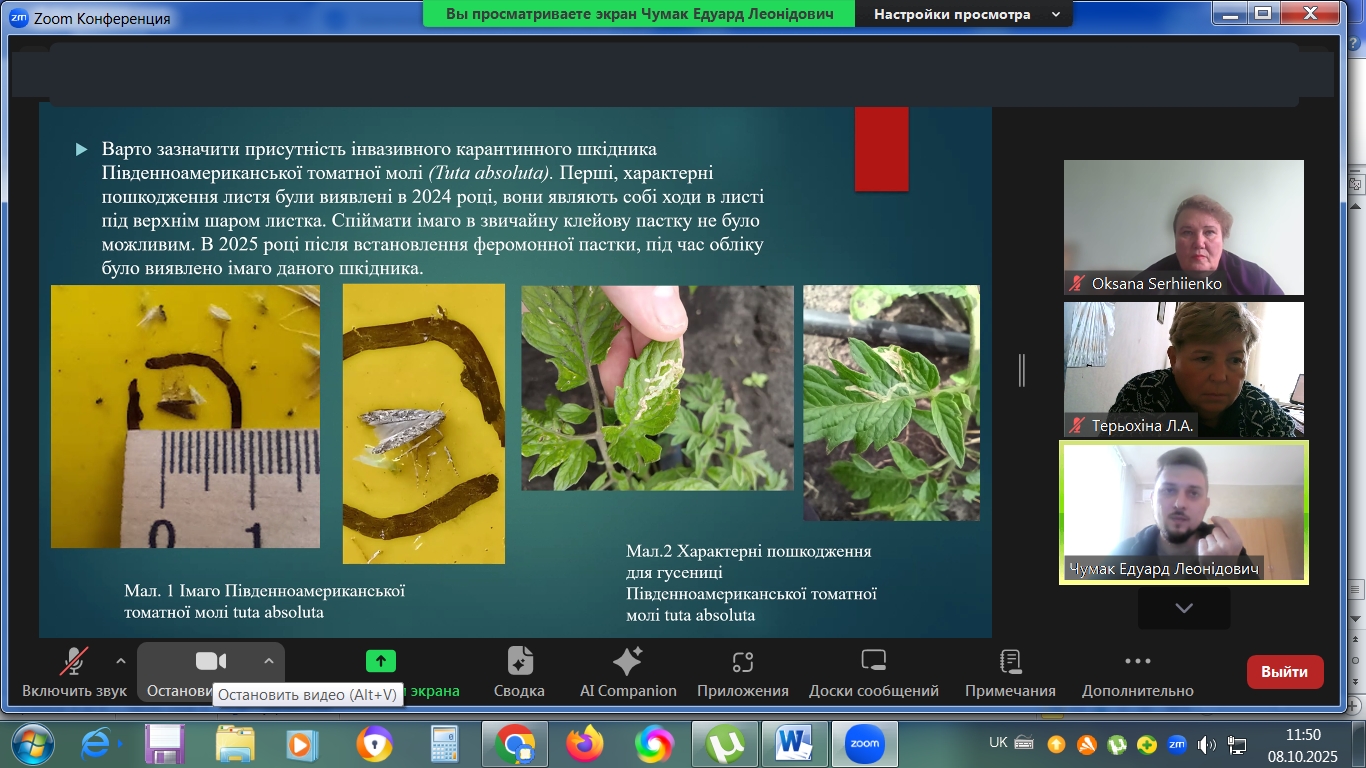This screenshot has width=1366, height=768.
Task: Unmute with the Включить звук microphone icon
Action: click(74, 662)
